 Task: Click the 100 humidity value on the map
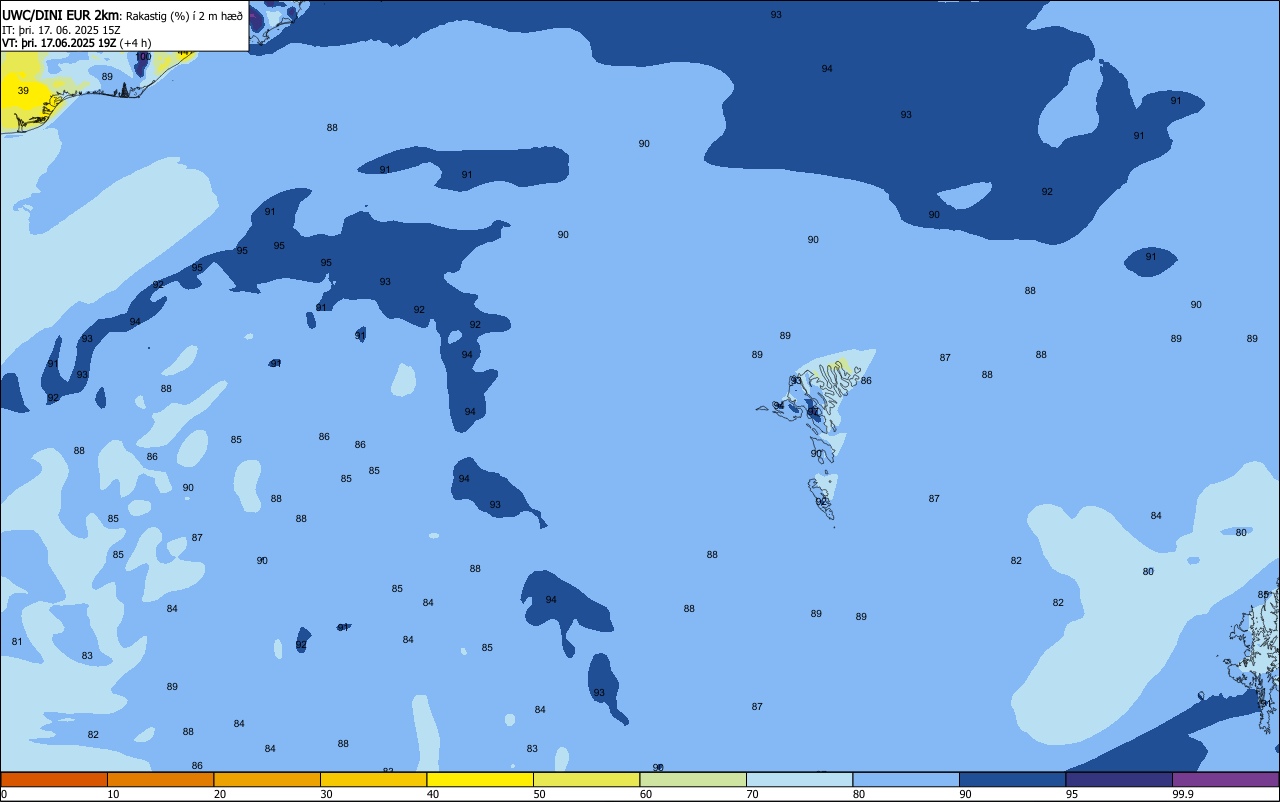pos(144,57)
